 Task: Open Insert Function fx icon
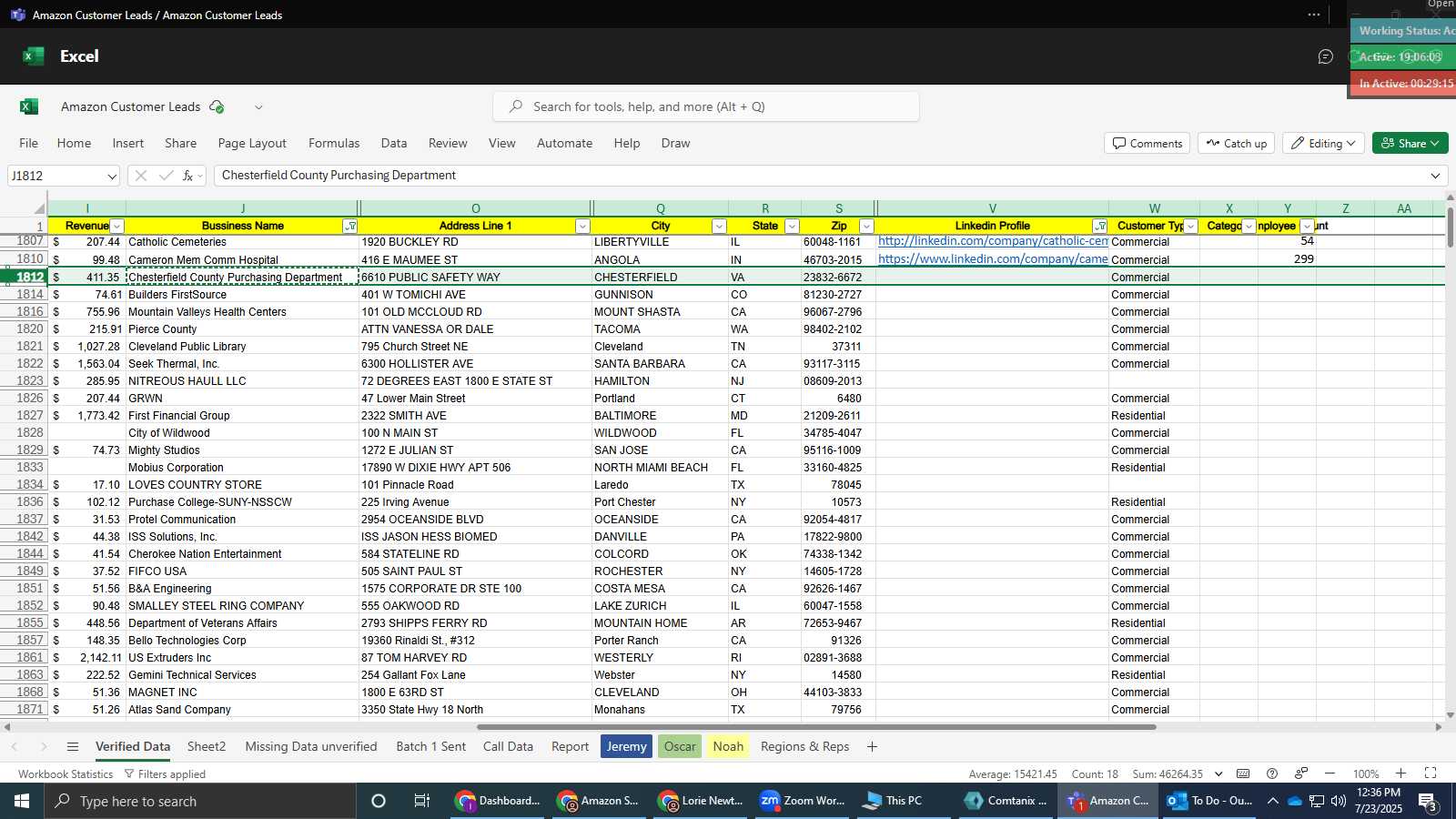click(x=188, y=176)
